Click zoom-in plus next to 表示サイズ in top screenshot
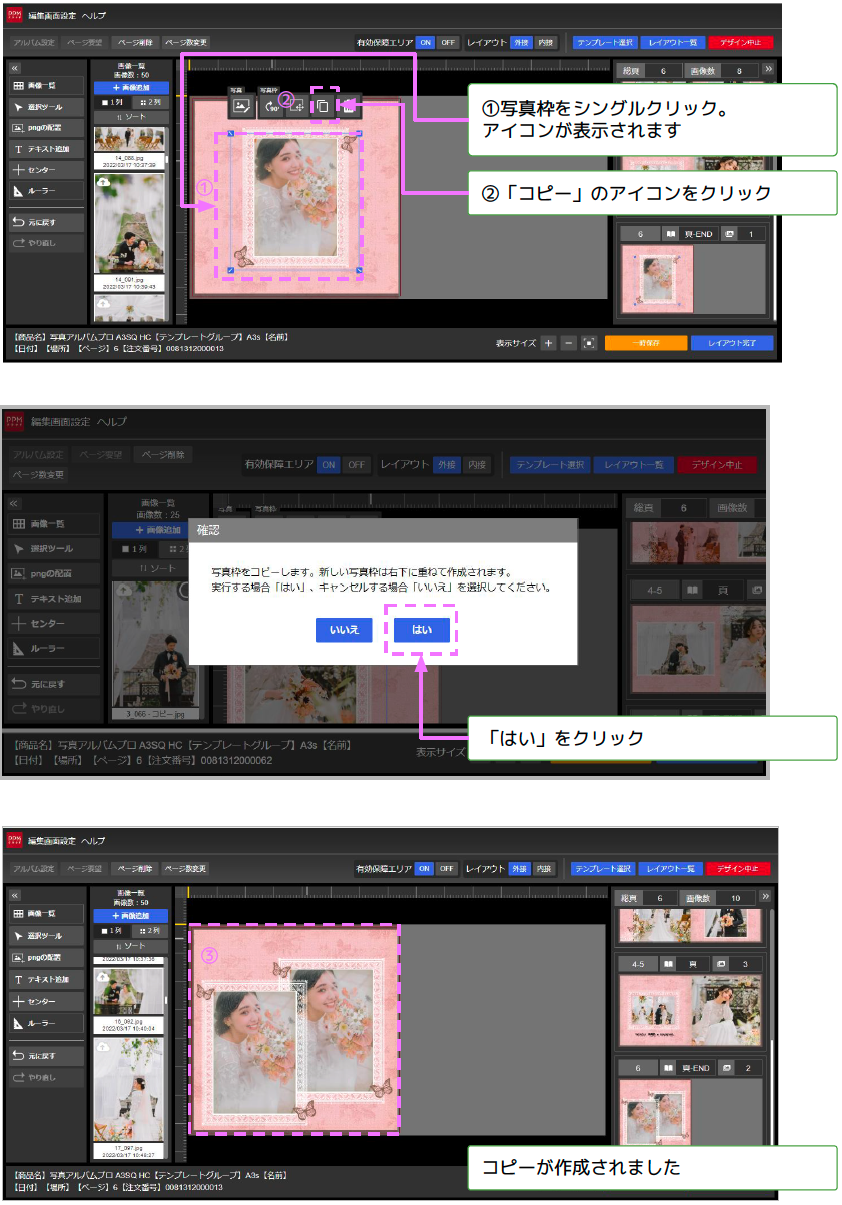The width and height of the screenshot is (842, 1205). click(x=548, y=343)
